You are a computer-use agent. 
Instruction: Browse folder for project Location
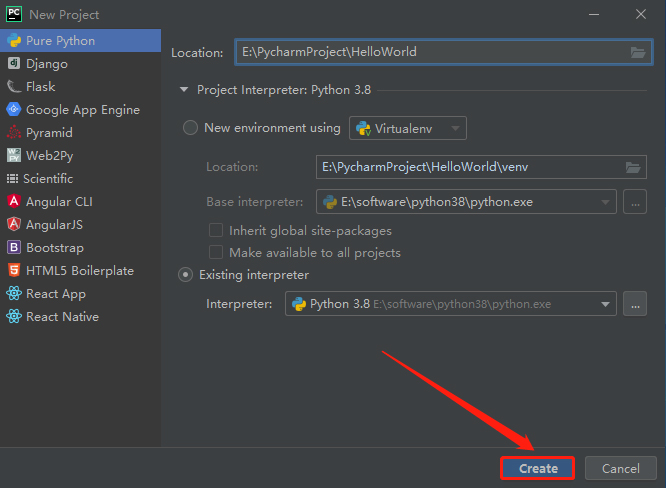coord(638,53)
